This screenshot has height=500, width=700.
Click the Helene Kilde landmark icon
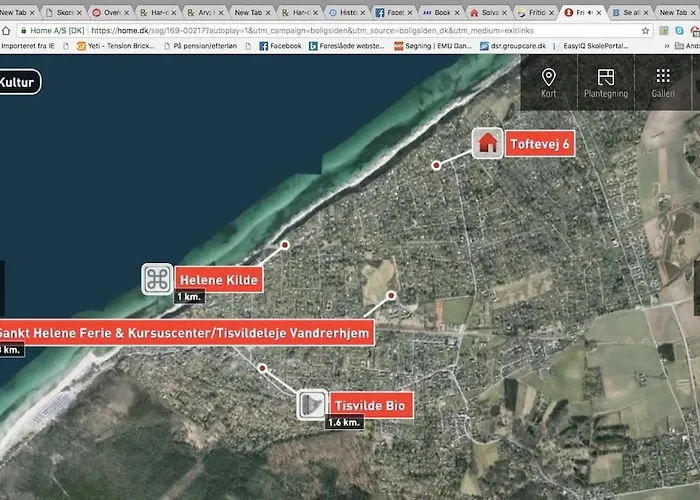click(x=157, y=279)
